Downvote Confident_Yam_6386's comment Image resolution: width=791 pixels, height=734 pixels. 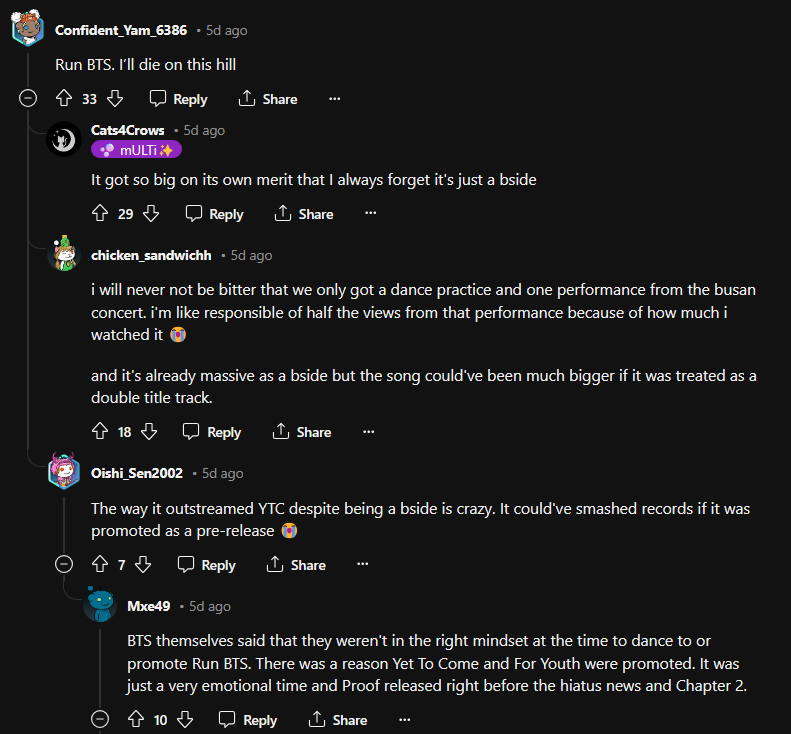(115, 99)
